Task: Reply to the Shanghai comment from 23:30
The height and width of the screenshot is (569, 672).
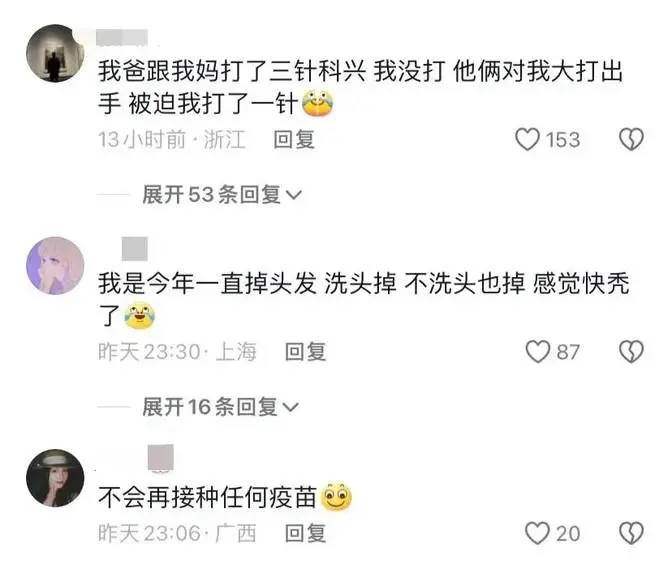Action: 306,352
